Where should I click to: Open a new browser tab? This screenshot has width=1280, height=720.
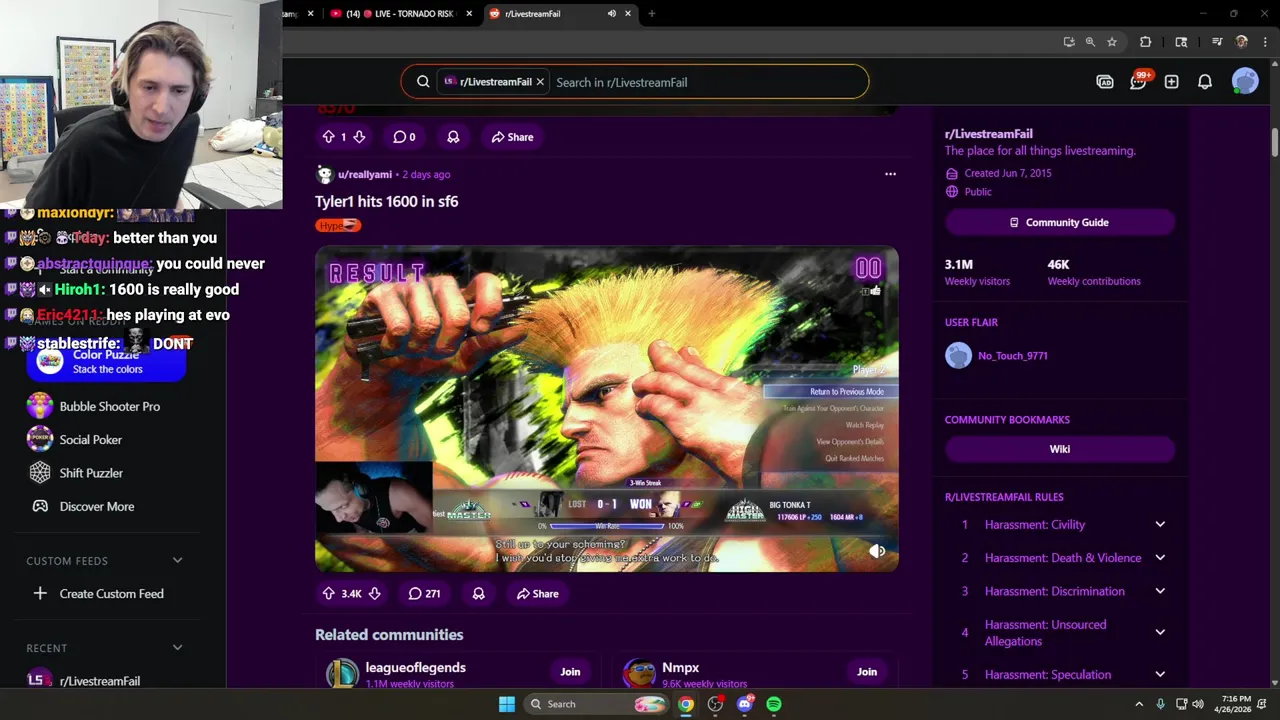652,14
